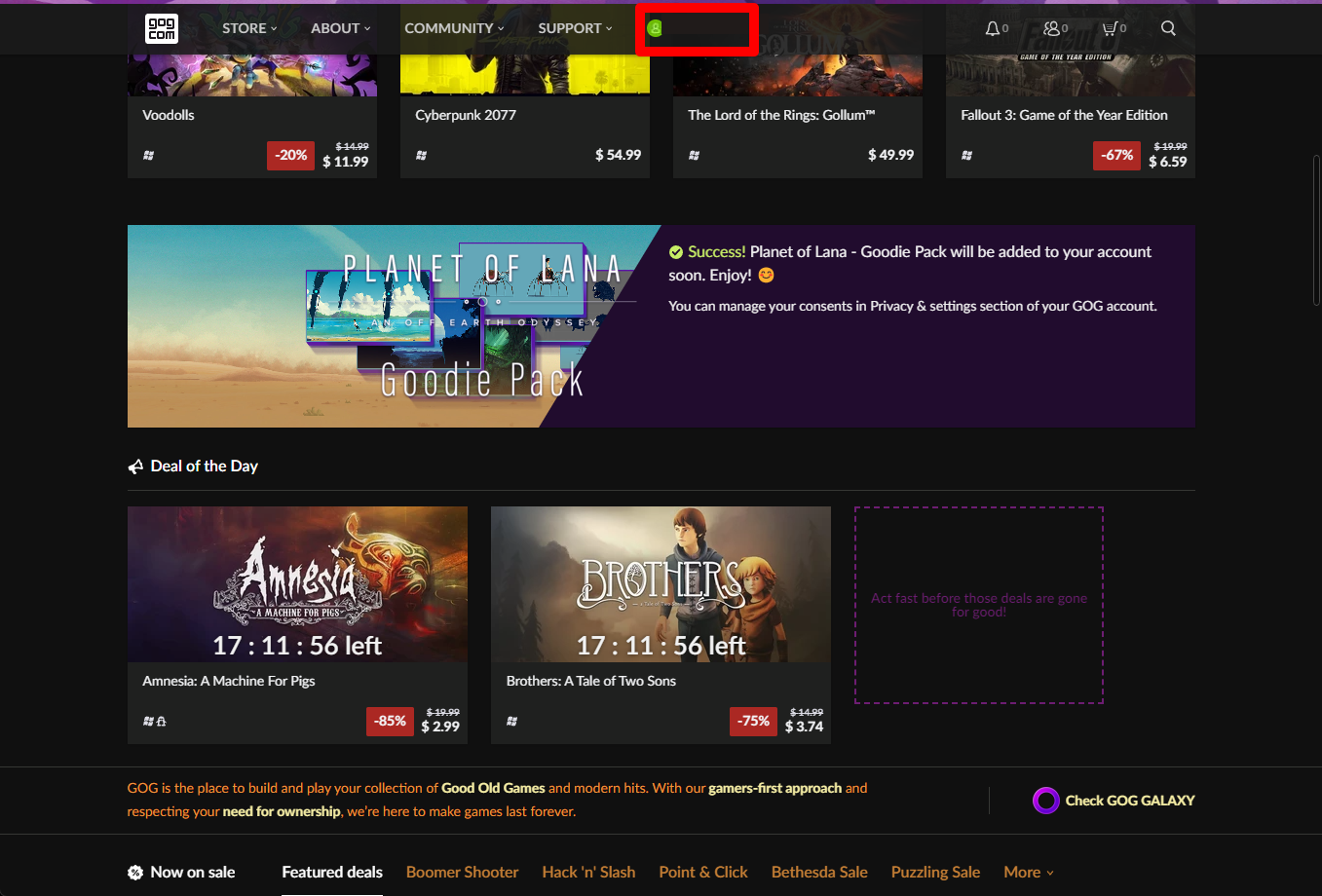Screen dimensions: 1322x896
Task: Select the Featured deals tab
Action: [x=332, y=873]
